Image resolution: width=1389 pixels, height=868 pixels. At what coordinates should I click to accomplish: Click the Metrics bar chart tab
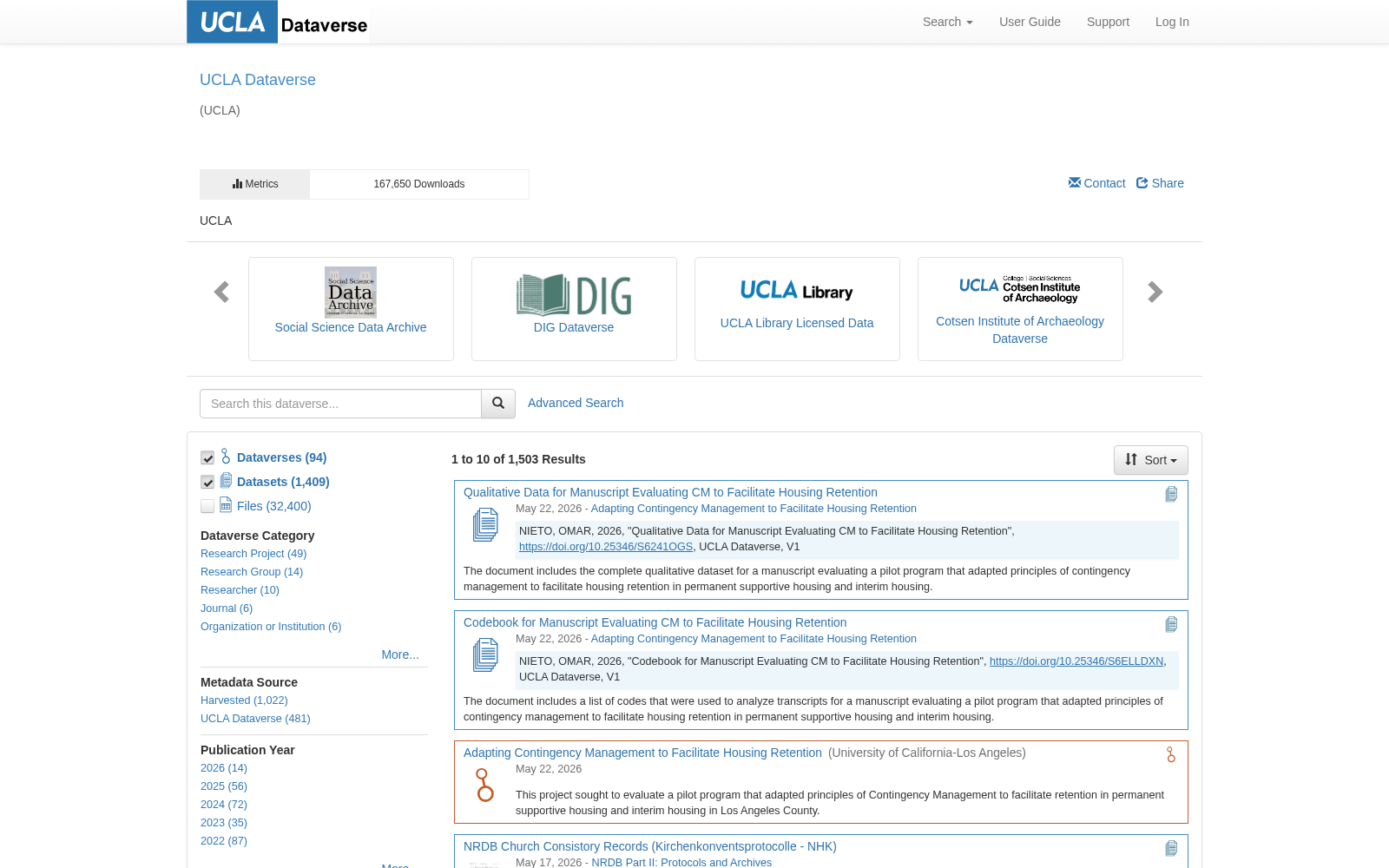coord(254,184)
